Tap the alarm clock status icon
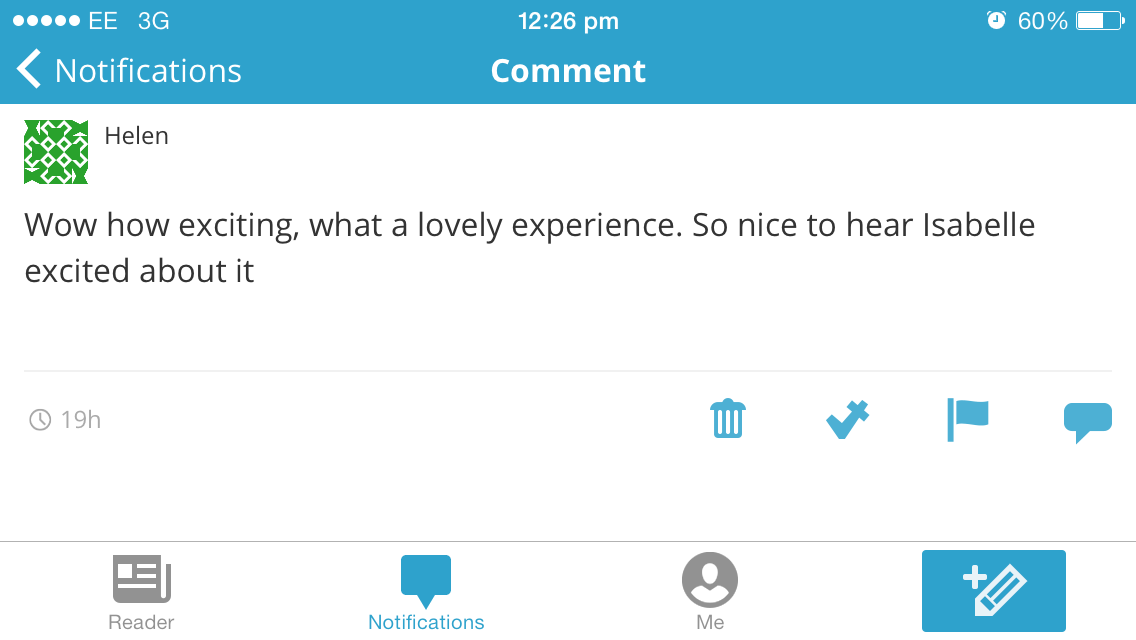This screenshot has width=1136, height=640. click(996, 20)
